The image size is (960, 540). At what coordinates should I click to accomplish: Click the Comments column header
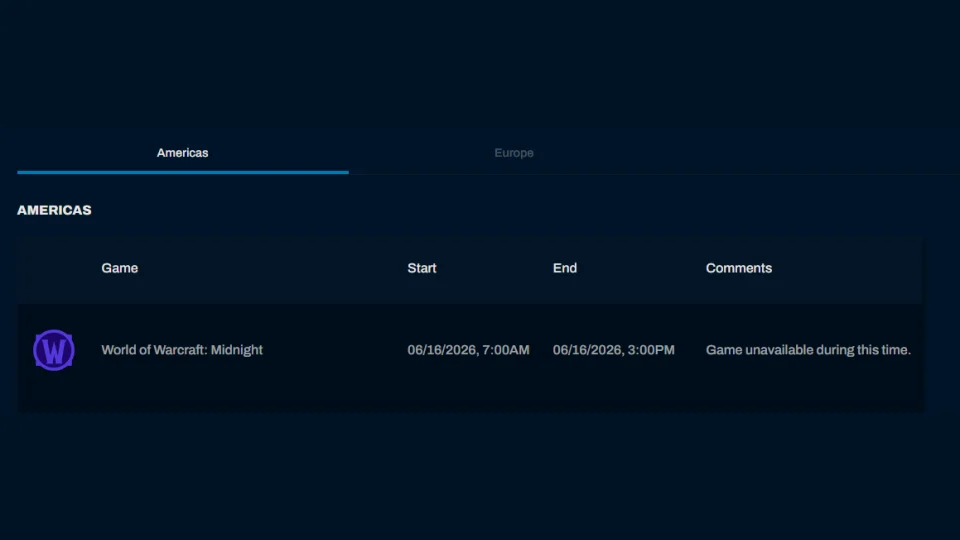738,268
